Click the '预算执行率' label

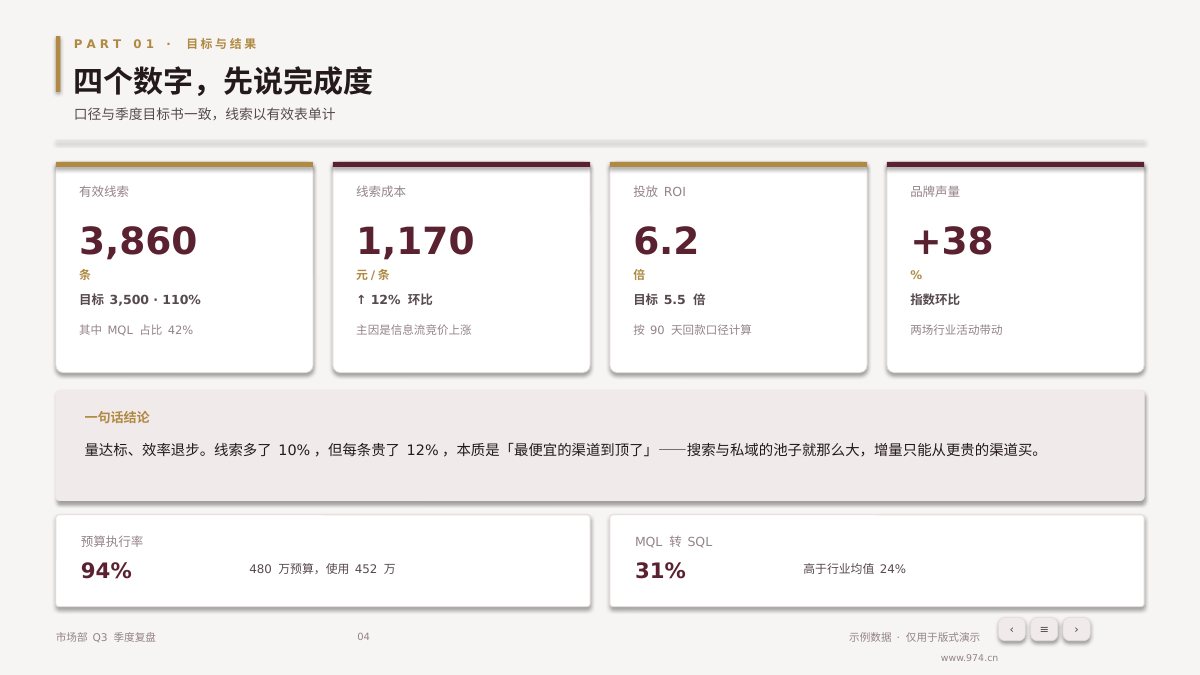click(112, 541)
